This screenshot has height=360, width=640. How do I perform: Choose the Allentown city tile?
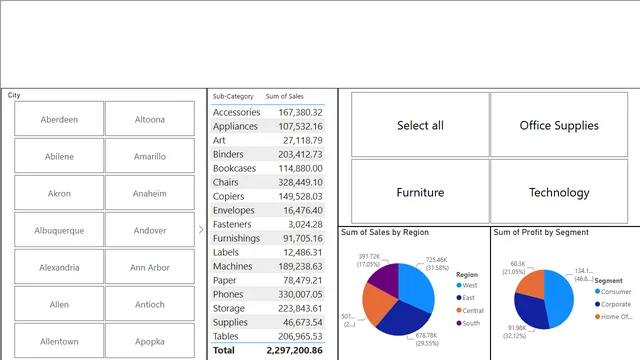(59, 341)
